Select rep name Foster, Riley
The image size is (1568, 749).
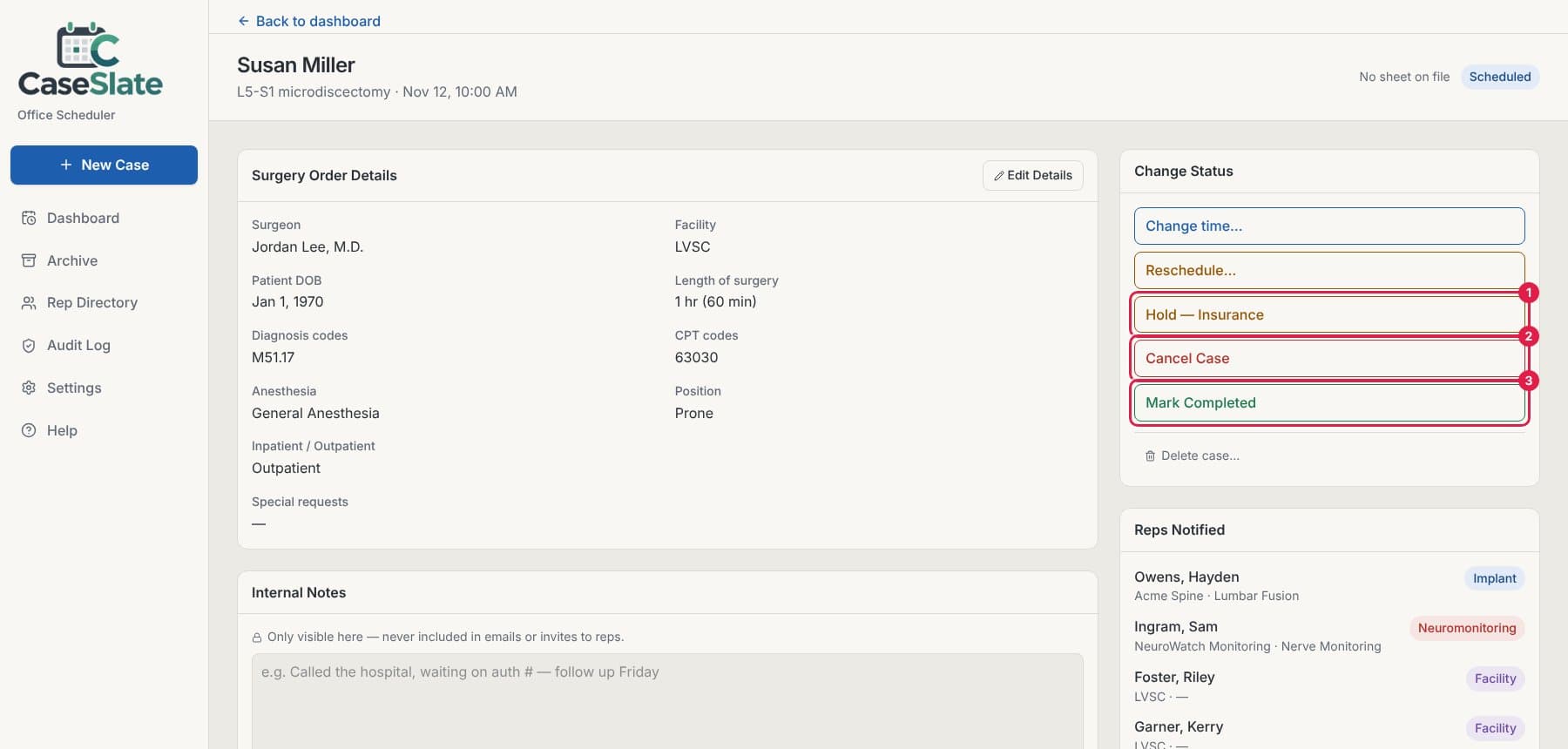[1174, 677]
